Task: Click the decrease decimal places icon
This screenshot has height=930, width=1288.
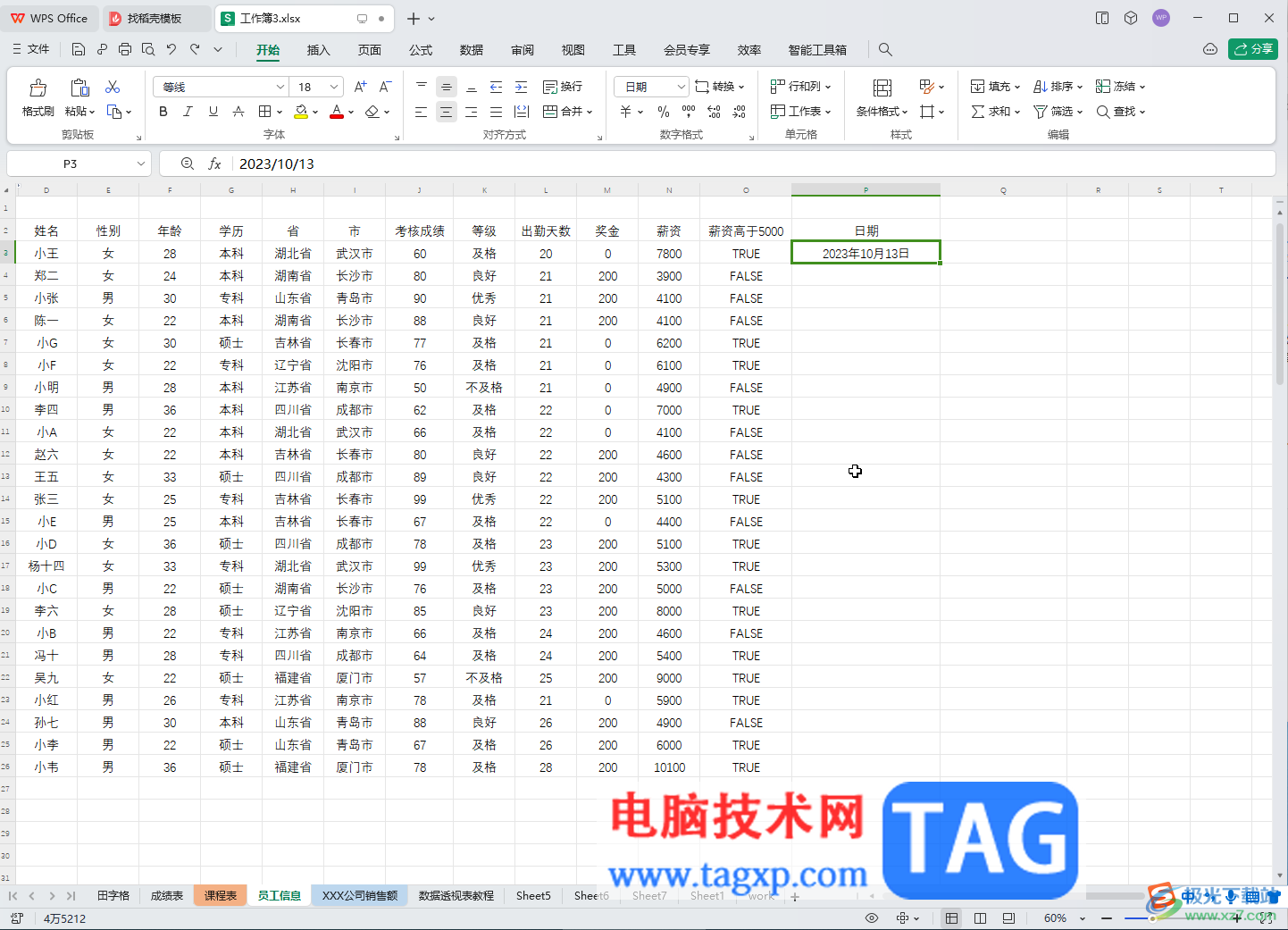Action: pos(739,112)
